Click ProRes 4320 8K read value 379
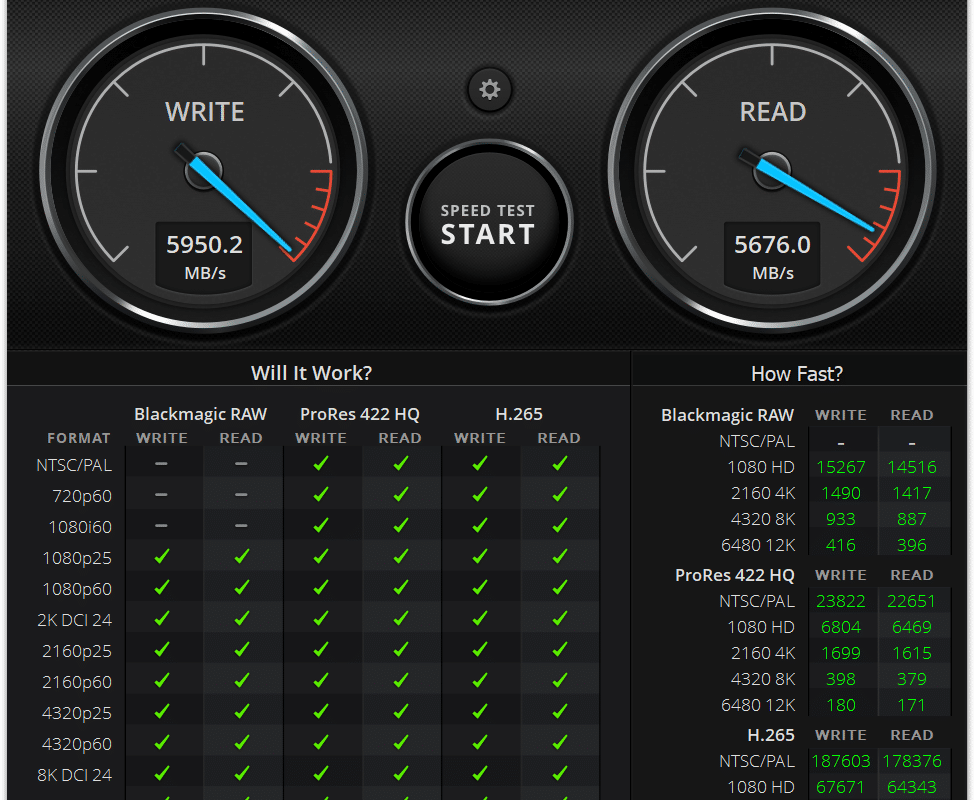The width and height of the screenshot is (974, 800). (x=911, y=680)
